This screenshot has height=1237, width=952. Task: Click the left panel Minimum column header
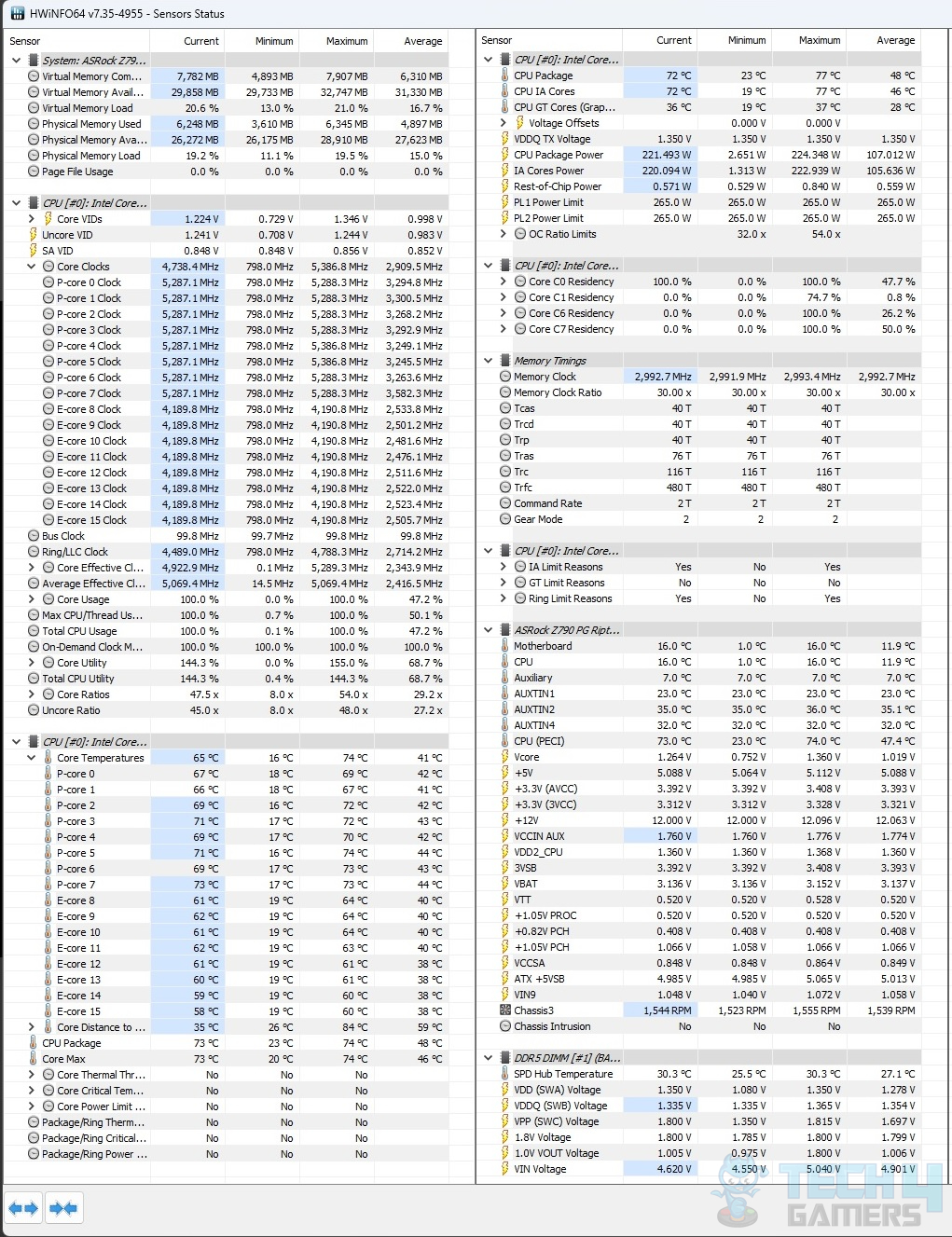click(x=261, y=41)
